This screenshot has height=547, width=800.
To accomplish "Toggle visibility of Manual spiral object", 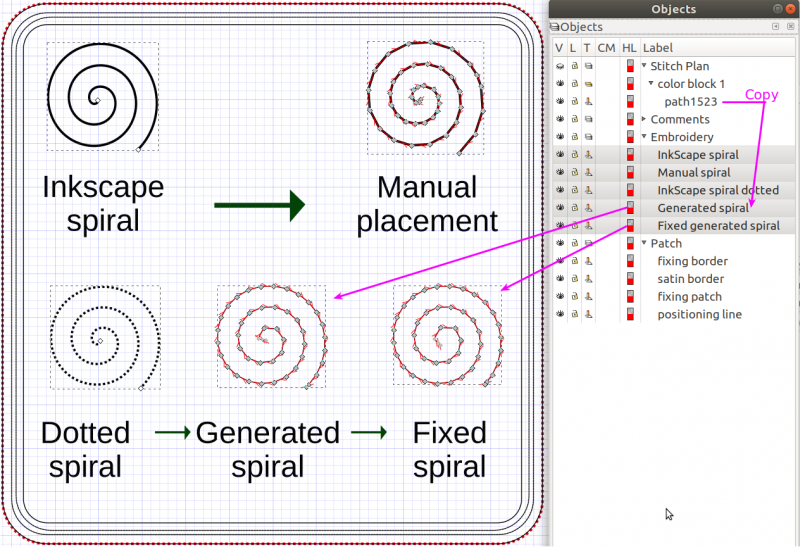I will coord(560,173).
